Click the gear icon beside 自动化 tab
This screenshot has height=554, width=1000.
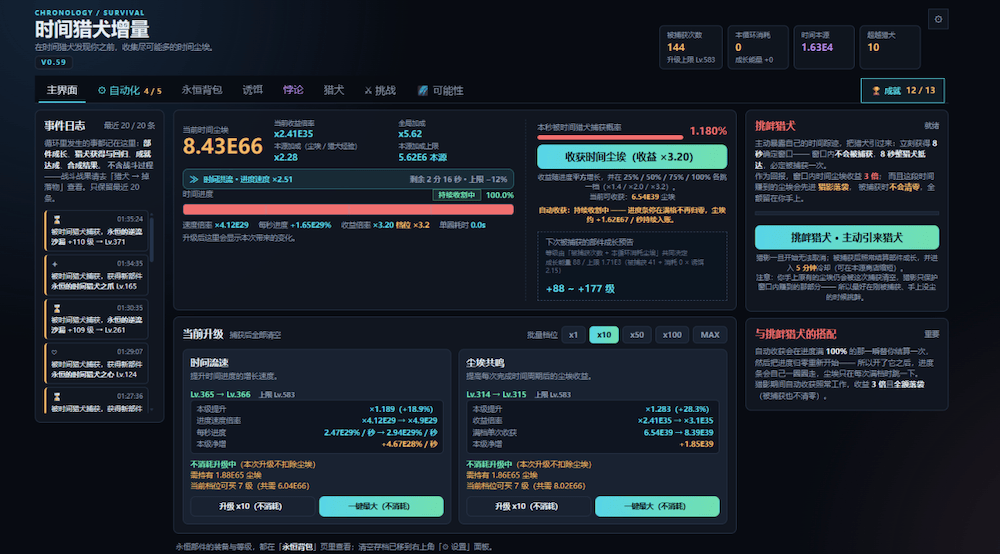(x=101, y=91)
